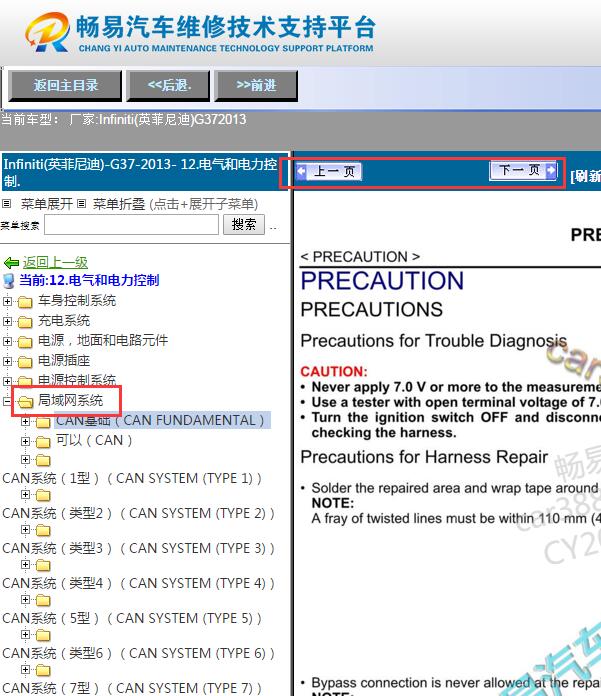Select the 车身控制系统 tree item
The width and height of the screenshot is (601, 696).
[x=77, y=301]
